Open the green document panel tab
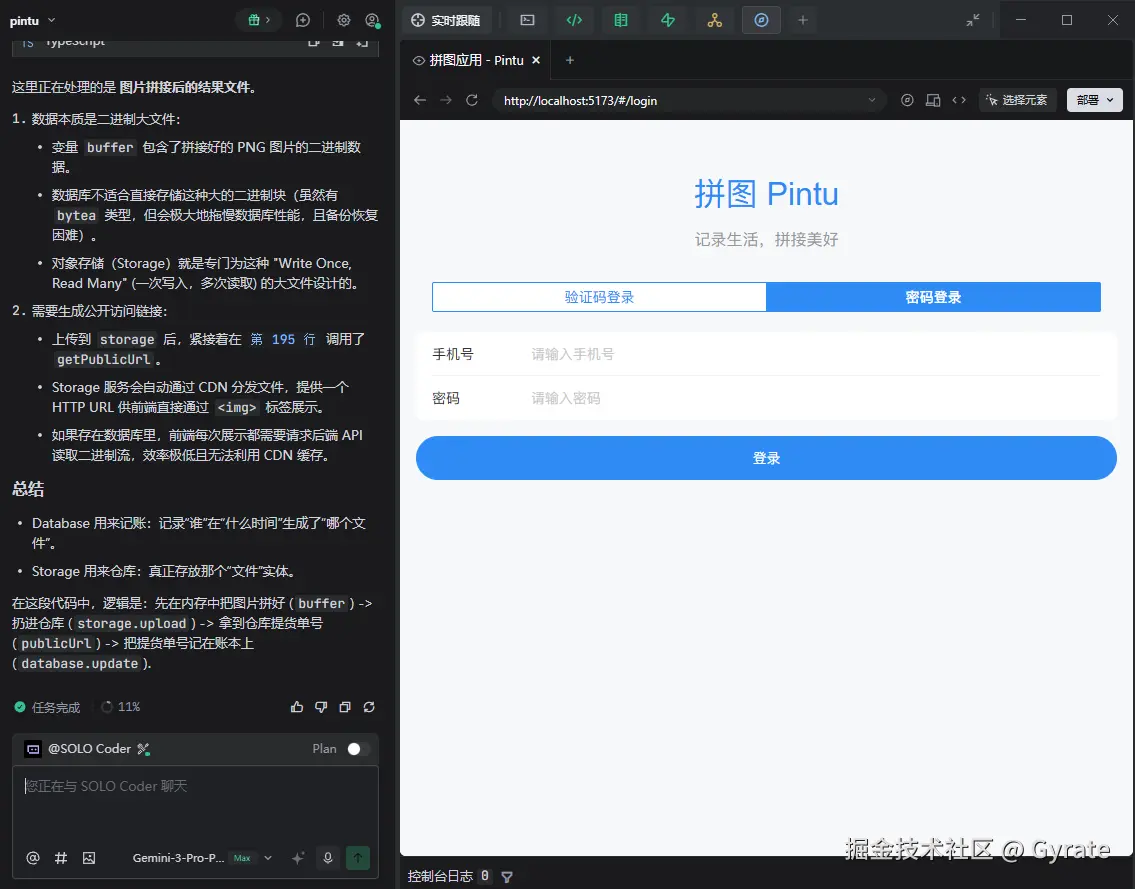1135x889 pixels. click(621, 20)
